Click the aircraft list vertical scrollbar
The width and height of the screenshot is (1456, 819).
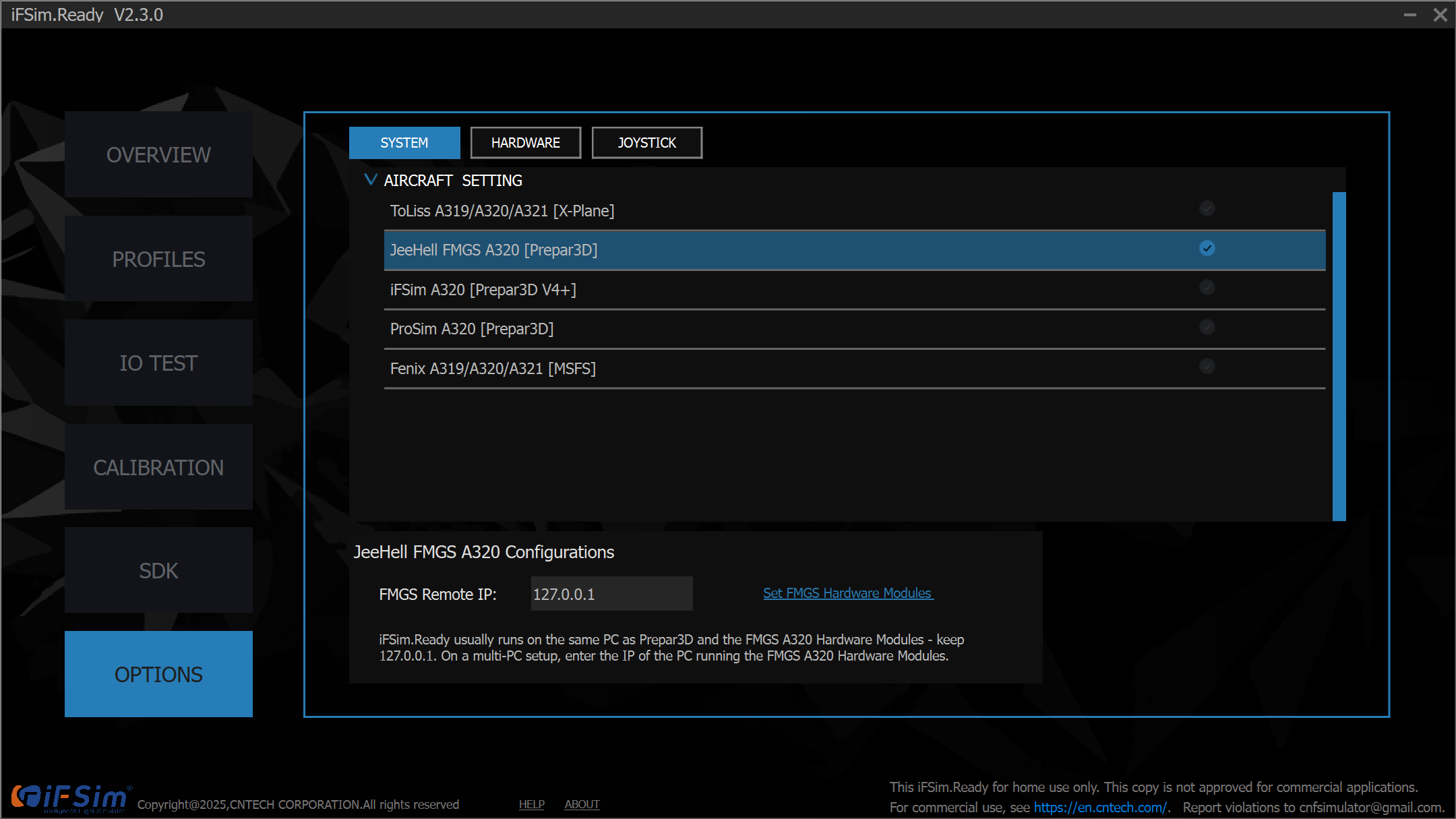pyautogui.click(x=1339, y=357)
